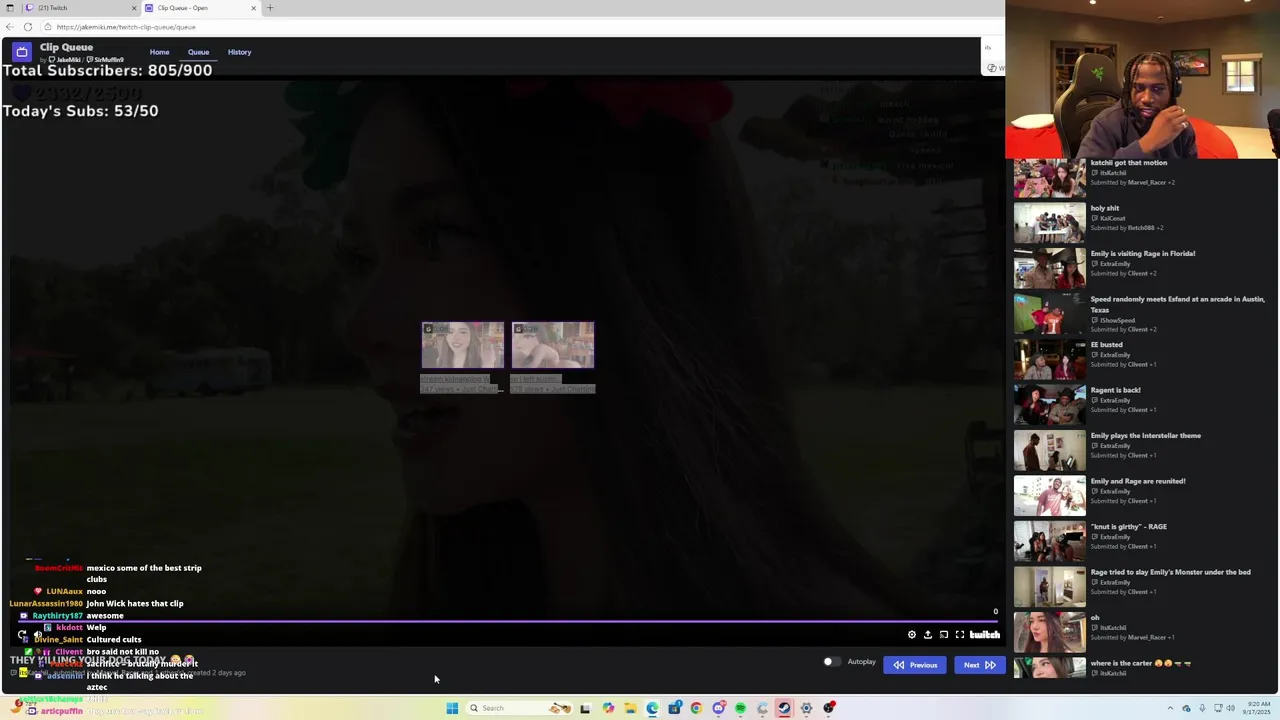This screenshot has width=1280, height=720.
Task: Seek on the purple video progress bar
Action: [508, 621]
